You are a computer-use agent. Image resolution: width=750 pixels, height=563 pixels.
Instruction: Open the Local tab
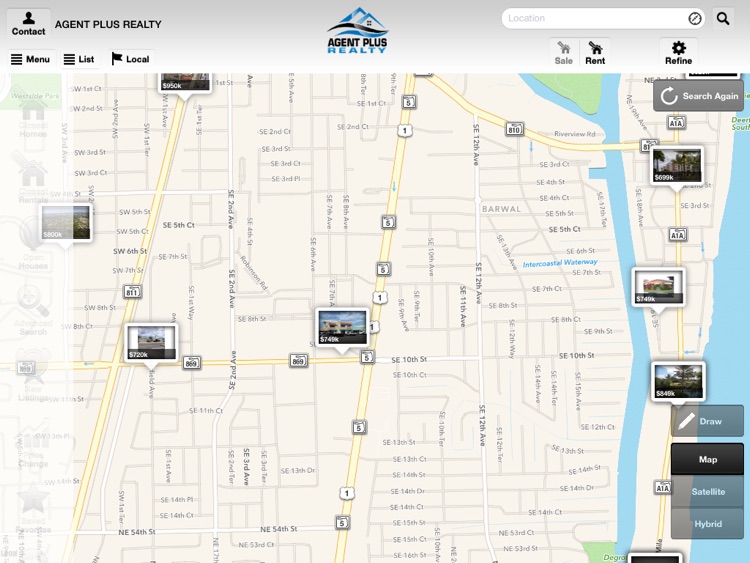tap(131, 59)
